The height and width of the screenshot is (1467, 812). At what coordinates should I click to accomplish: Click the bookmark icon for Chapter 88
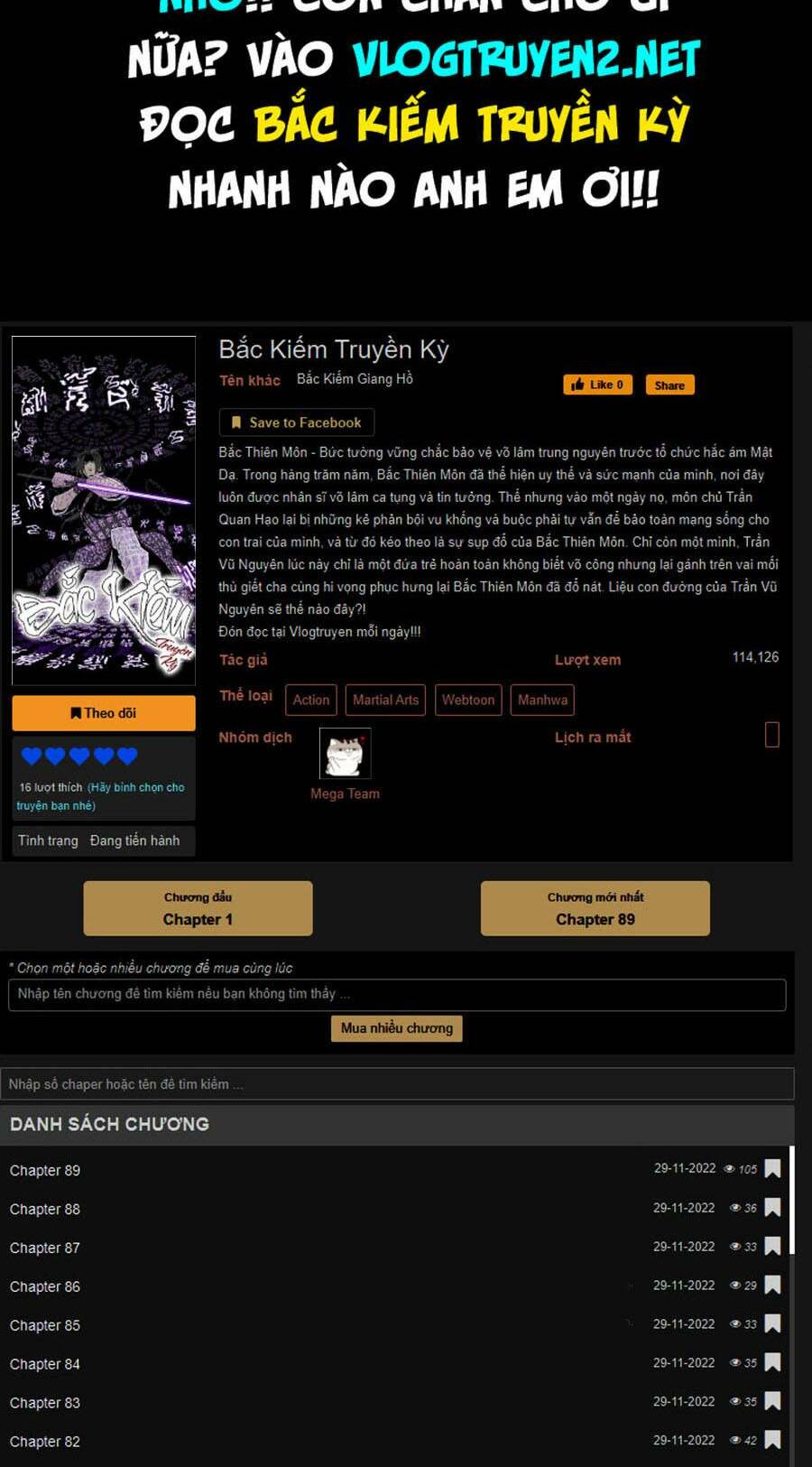click(x=772, y=1207)
